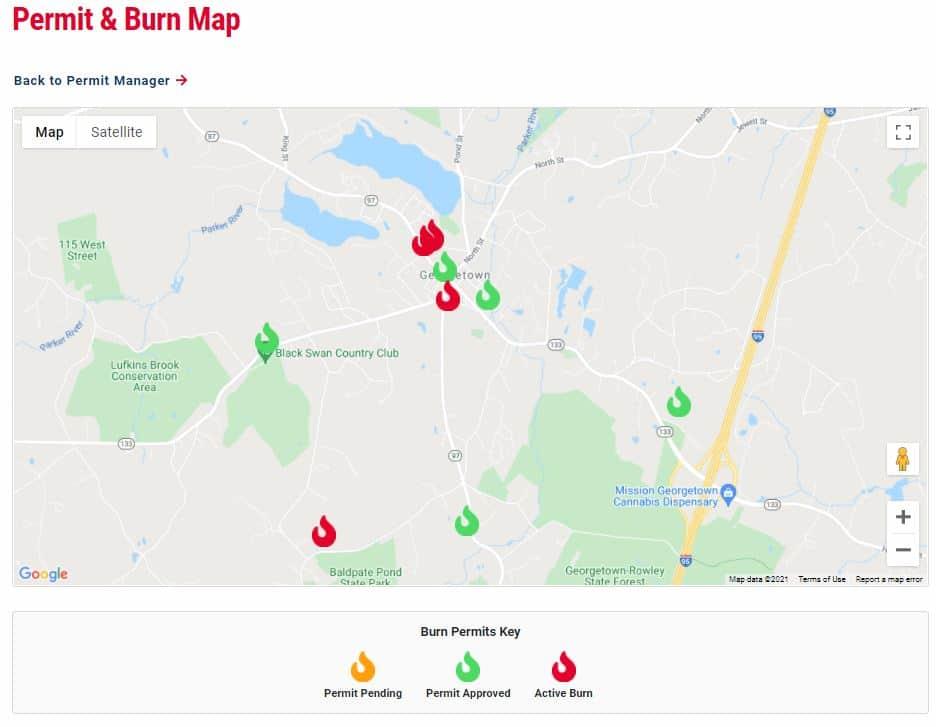Click the Google logo on the map
This screenshot has width=936, height=727.
(x=43, y=574)
